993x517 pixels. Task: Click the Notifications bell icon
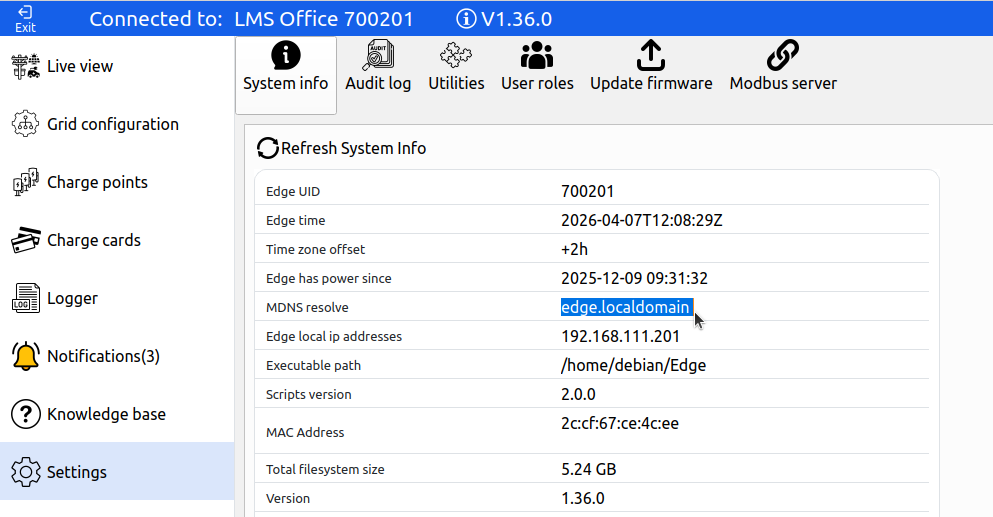pyautogui.click(x=25, y=356)
